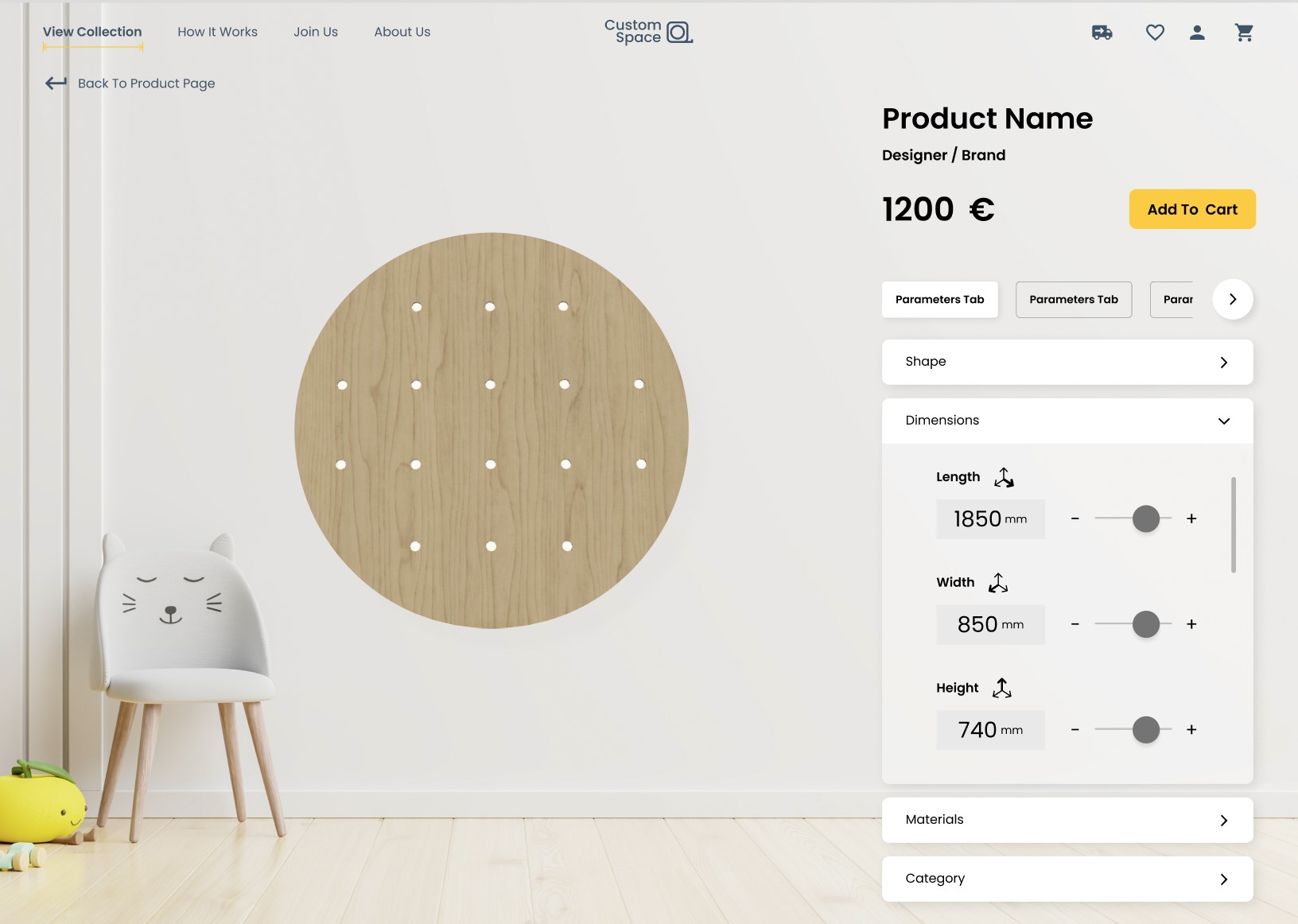Select the partially hidden third parameters tab
This screenshot has height=924, width=1298.
(x=1172, y=300)
